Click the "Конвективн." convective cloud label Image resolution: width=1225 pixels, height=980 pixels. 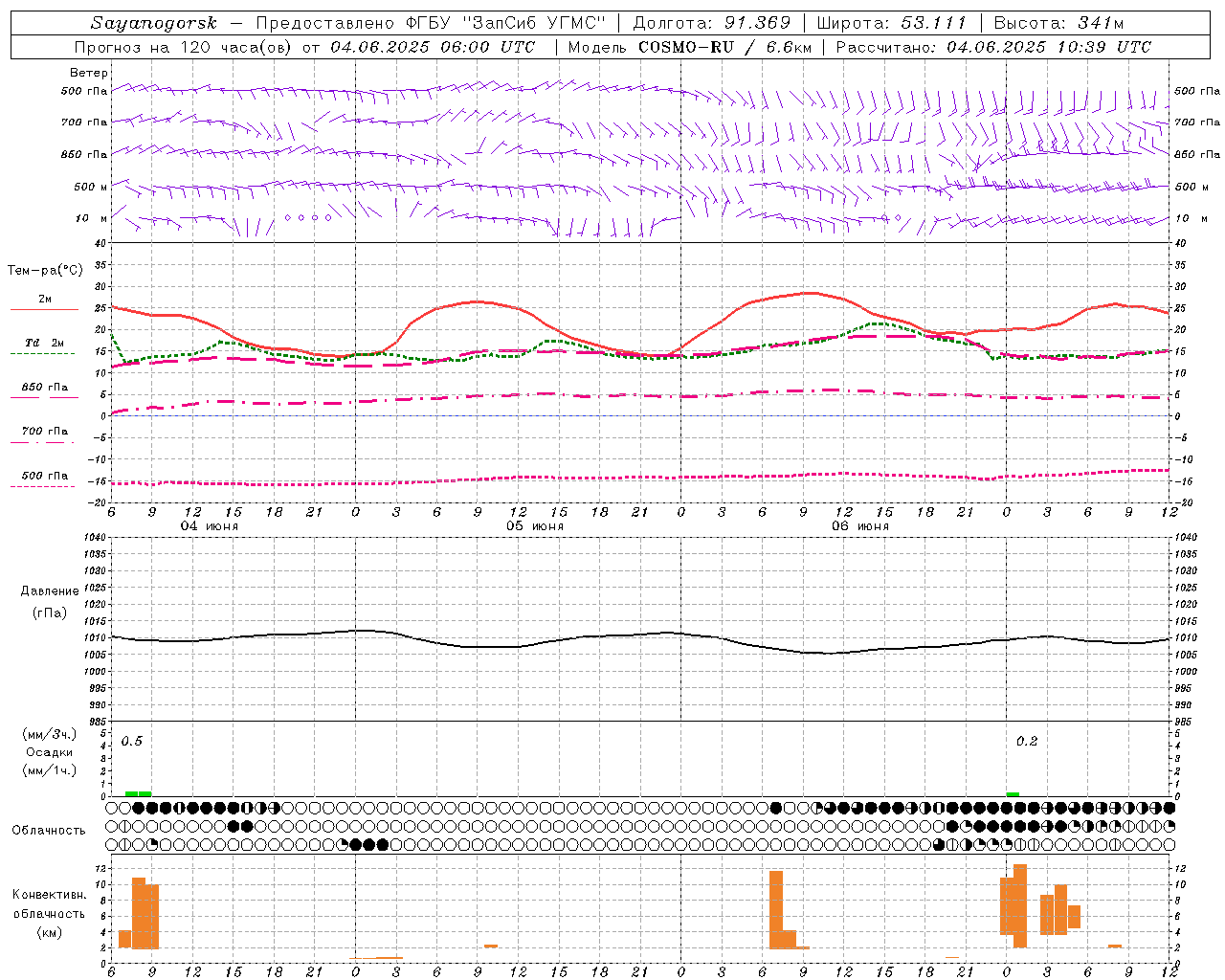coord(50,895)
